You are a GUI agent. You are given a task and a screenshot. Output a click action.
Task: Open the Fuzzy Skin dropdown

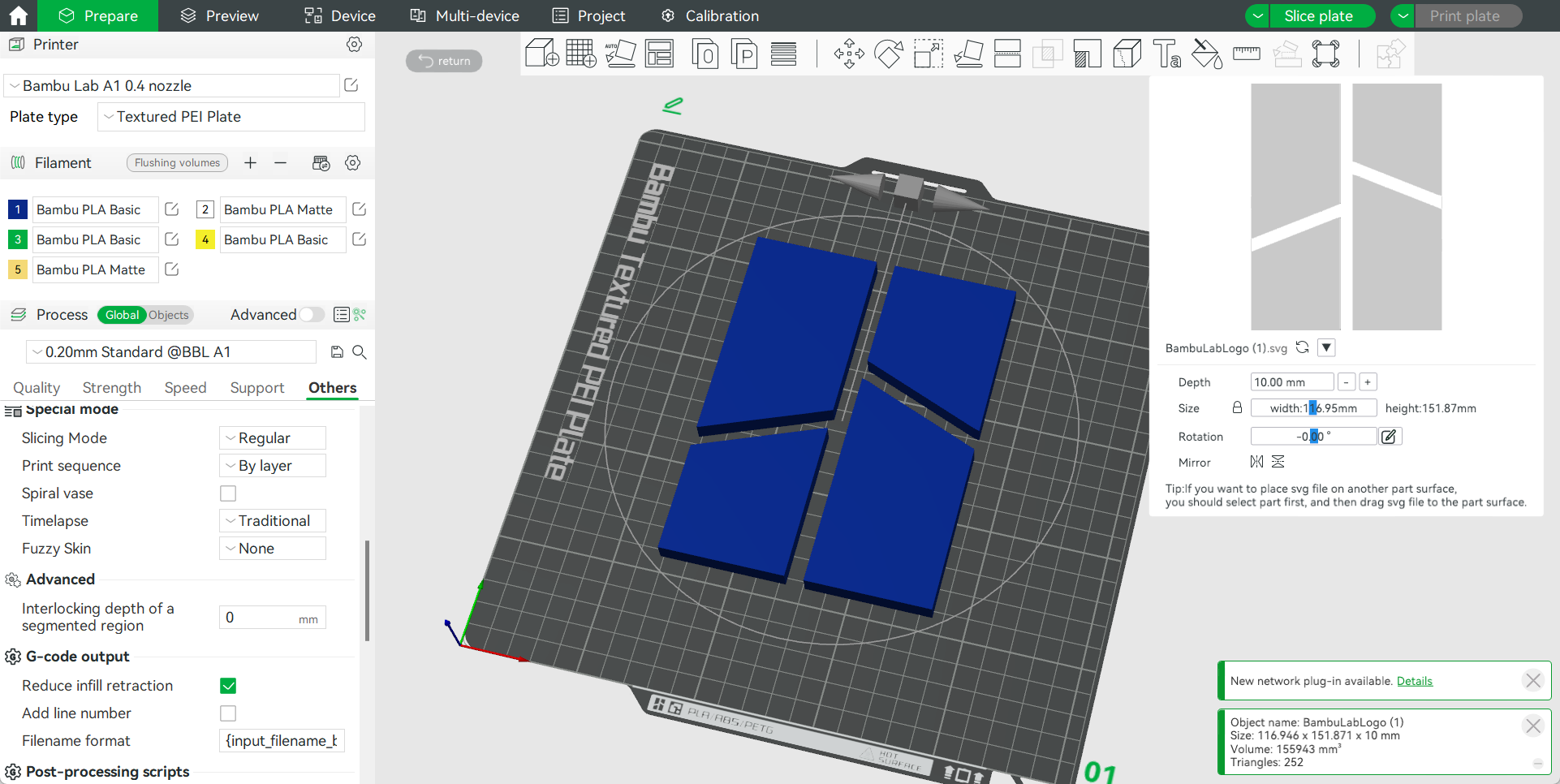(x=273, y=549)
